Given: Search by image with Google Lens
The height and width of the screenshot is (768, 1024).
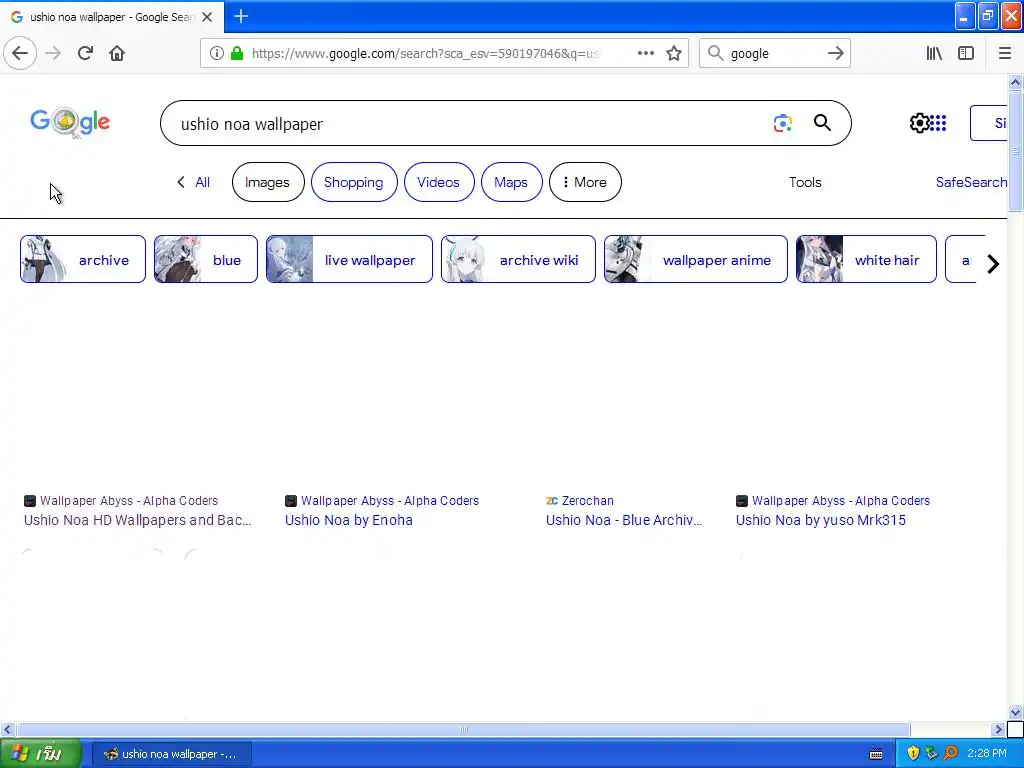Looking at the screenshot, I should (x=782, y=123).
